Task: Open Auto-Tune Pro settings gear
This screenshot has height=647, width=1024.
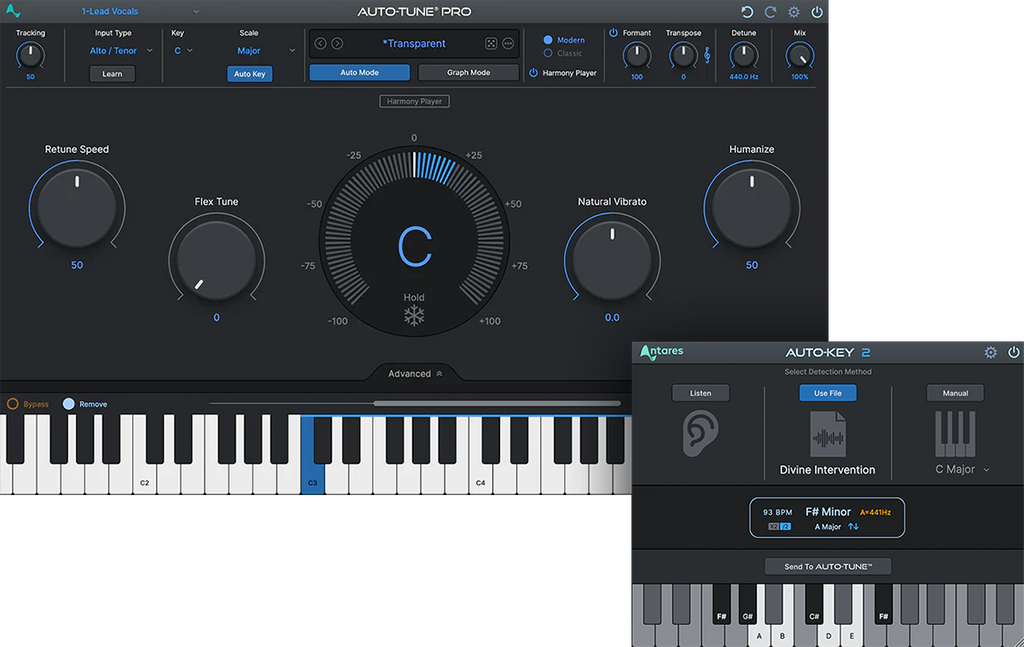Action: click(793, 12)
